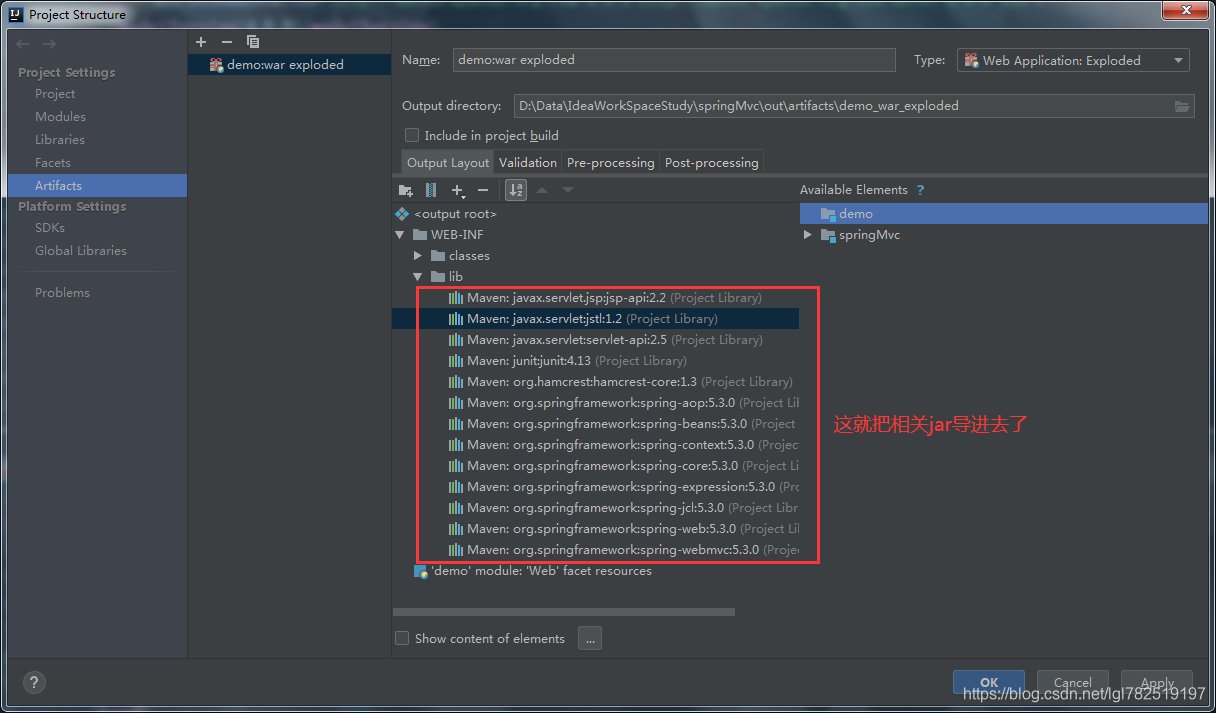Image resolution: width=1216 pixels, height=713 pixels.
Task: Cancel the Project Structure dialog
Action: [x=1073, y=683]
